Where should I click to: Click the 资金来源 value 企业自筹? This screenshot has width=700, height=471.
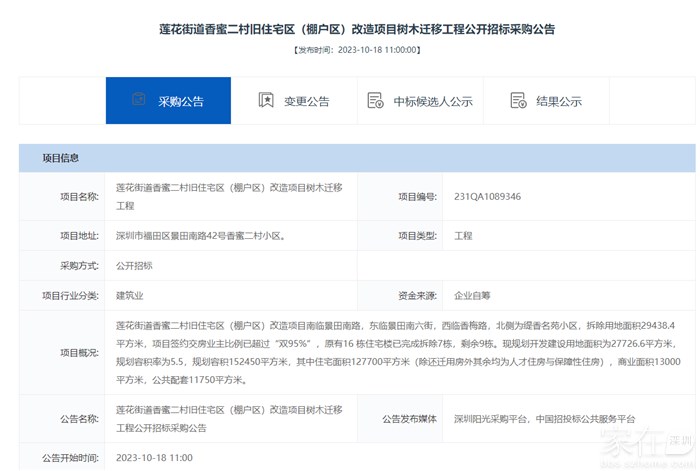point(473,296)
